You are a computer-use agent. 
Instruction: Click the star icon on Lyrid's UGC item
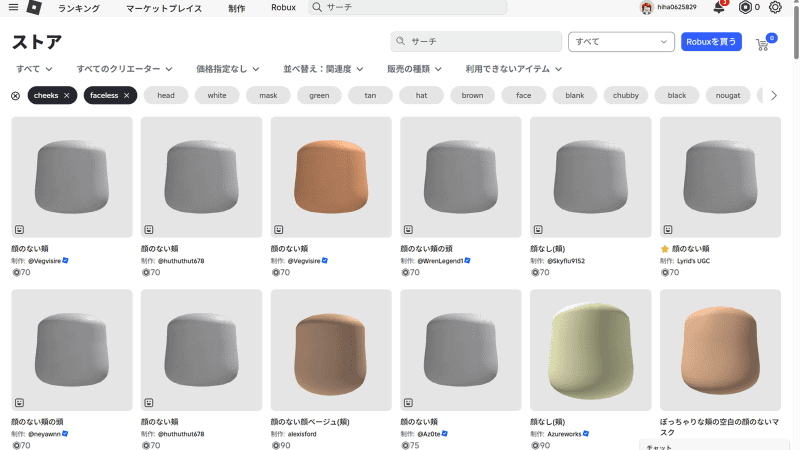[665, 249]
